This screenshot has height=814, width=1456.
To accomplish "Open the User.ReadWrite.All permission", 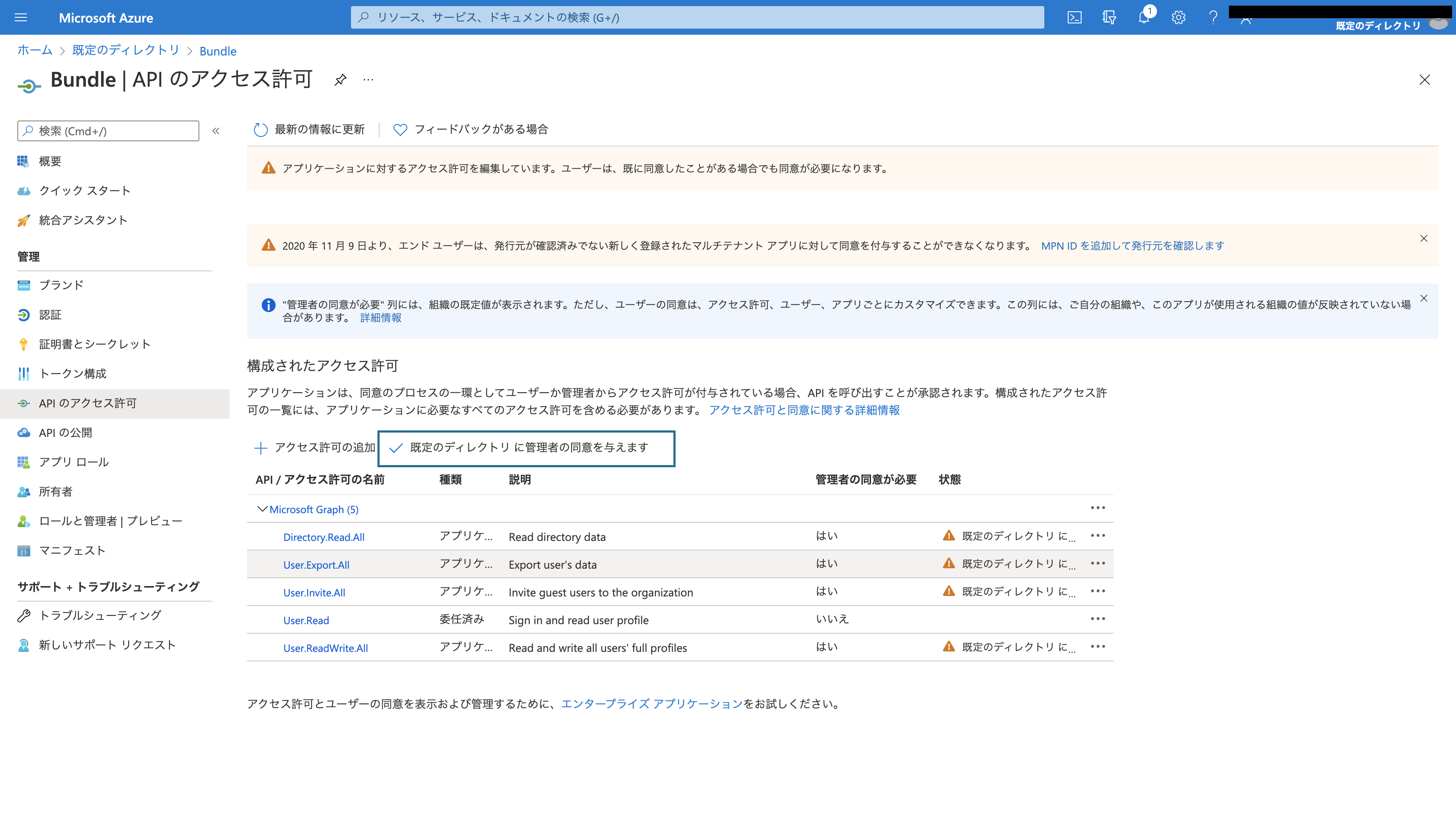I will click(x=325, y=648).
